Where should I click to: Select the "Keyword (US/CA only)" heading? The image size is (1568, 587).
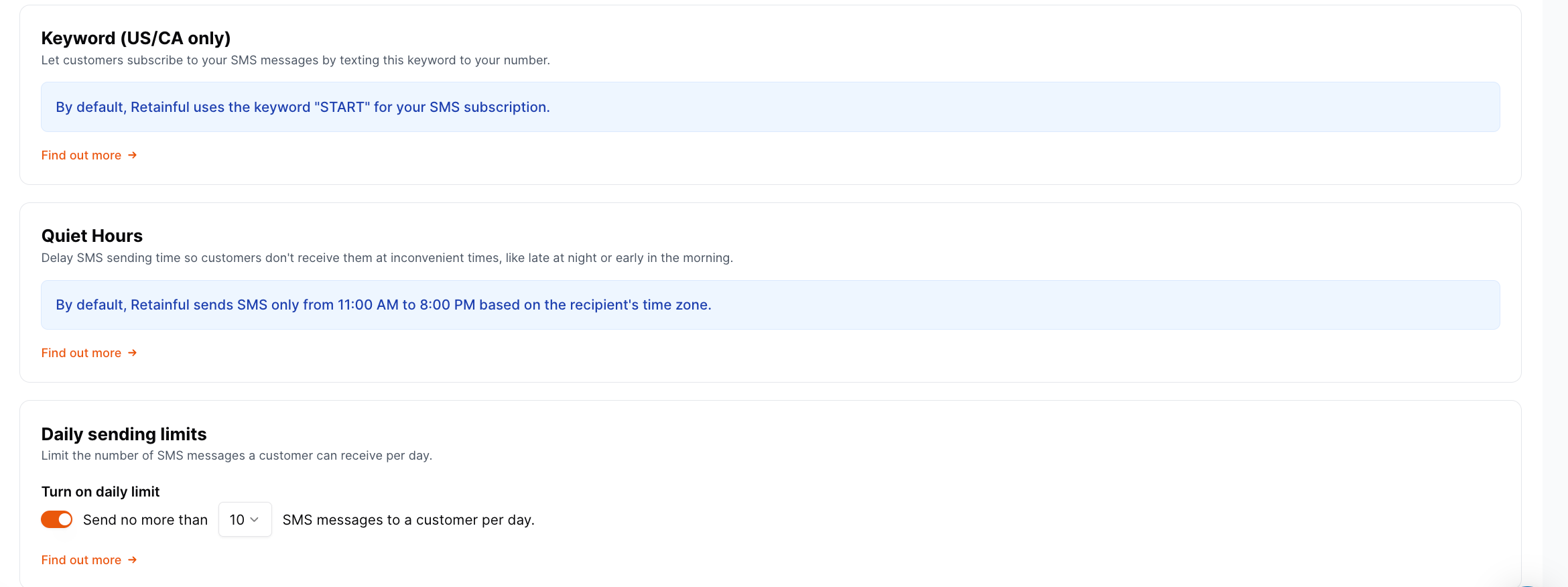point(135,38)
